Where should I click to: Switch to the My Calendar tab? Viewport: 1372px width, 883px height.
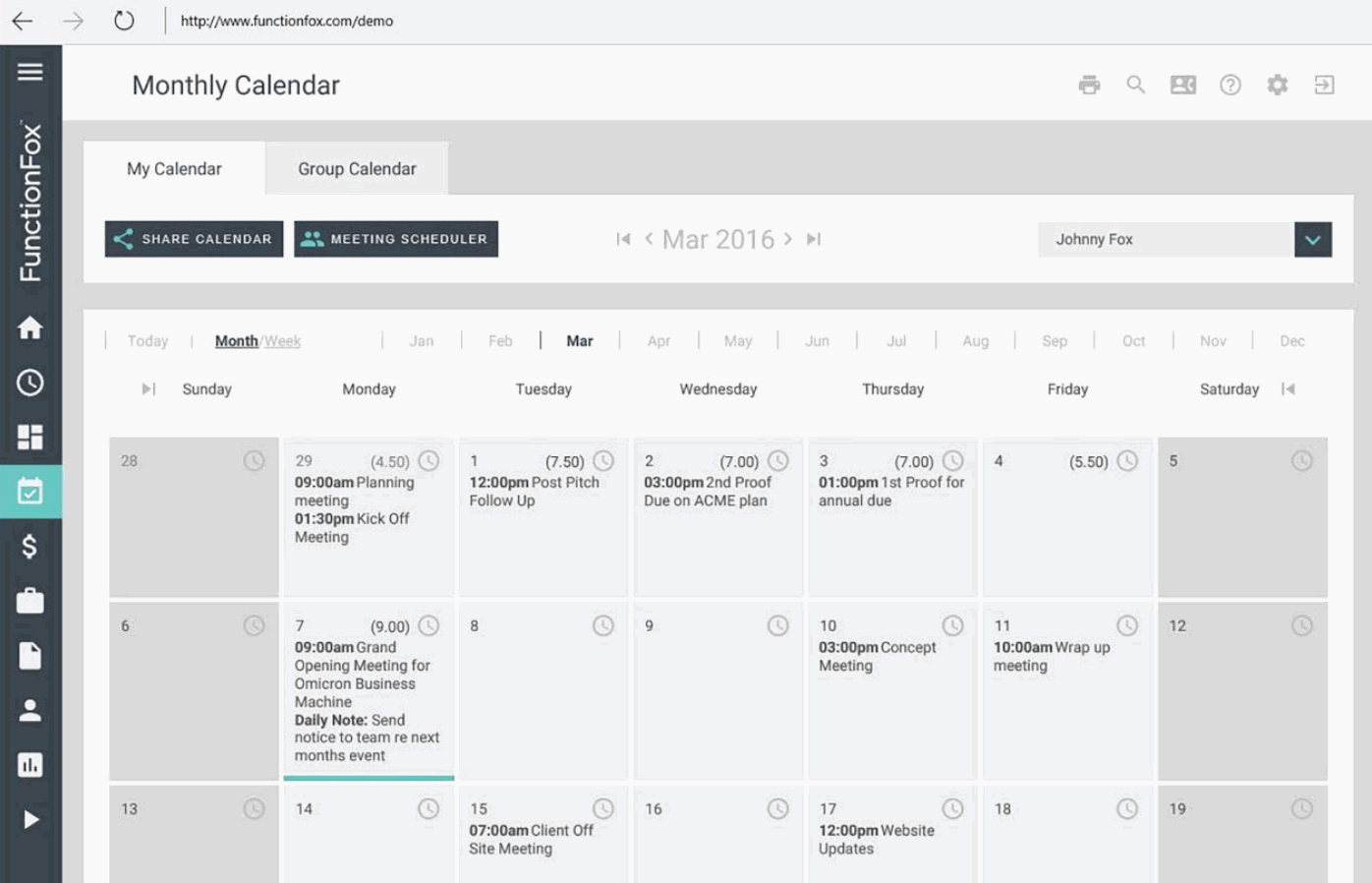[174, 168]
